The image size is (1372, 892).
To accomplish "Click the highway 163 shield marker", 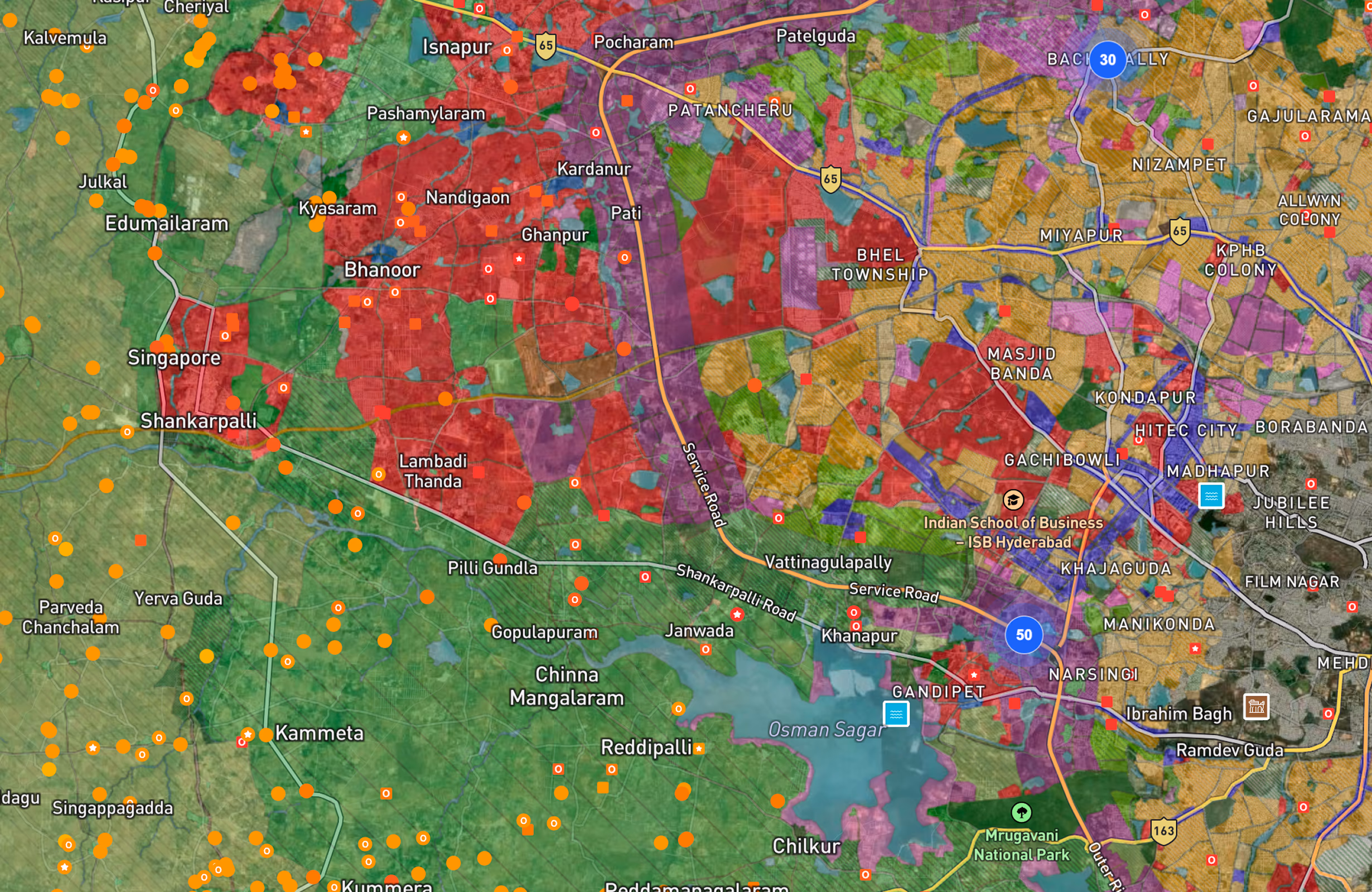I will point(1163,831).
